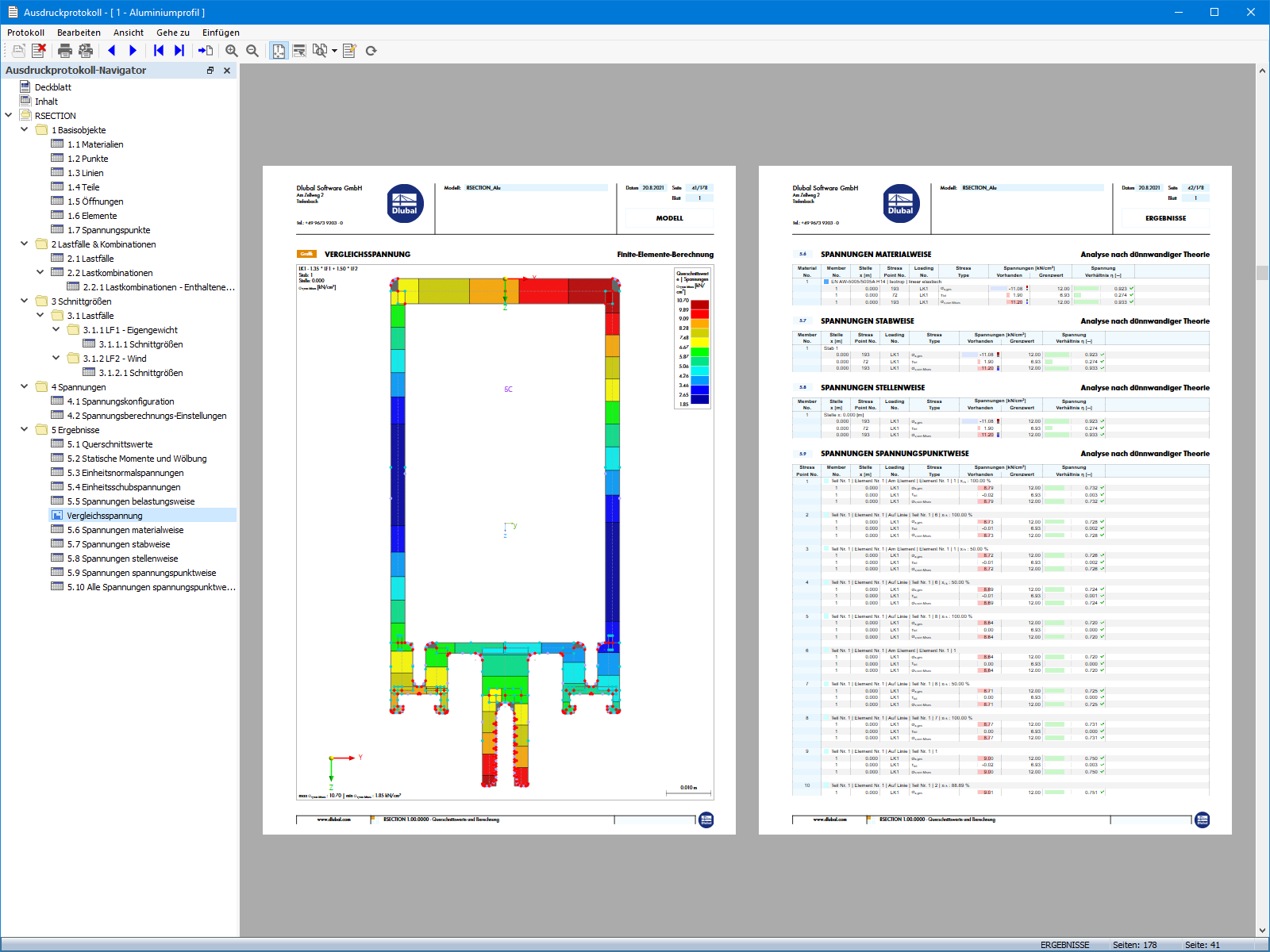
Task: Collapse the 1 Basisobjekte folder
Action: pos(25,129)
